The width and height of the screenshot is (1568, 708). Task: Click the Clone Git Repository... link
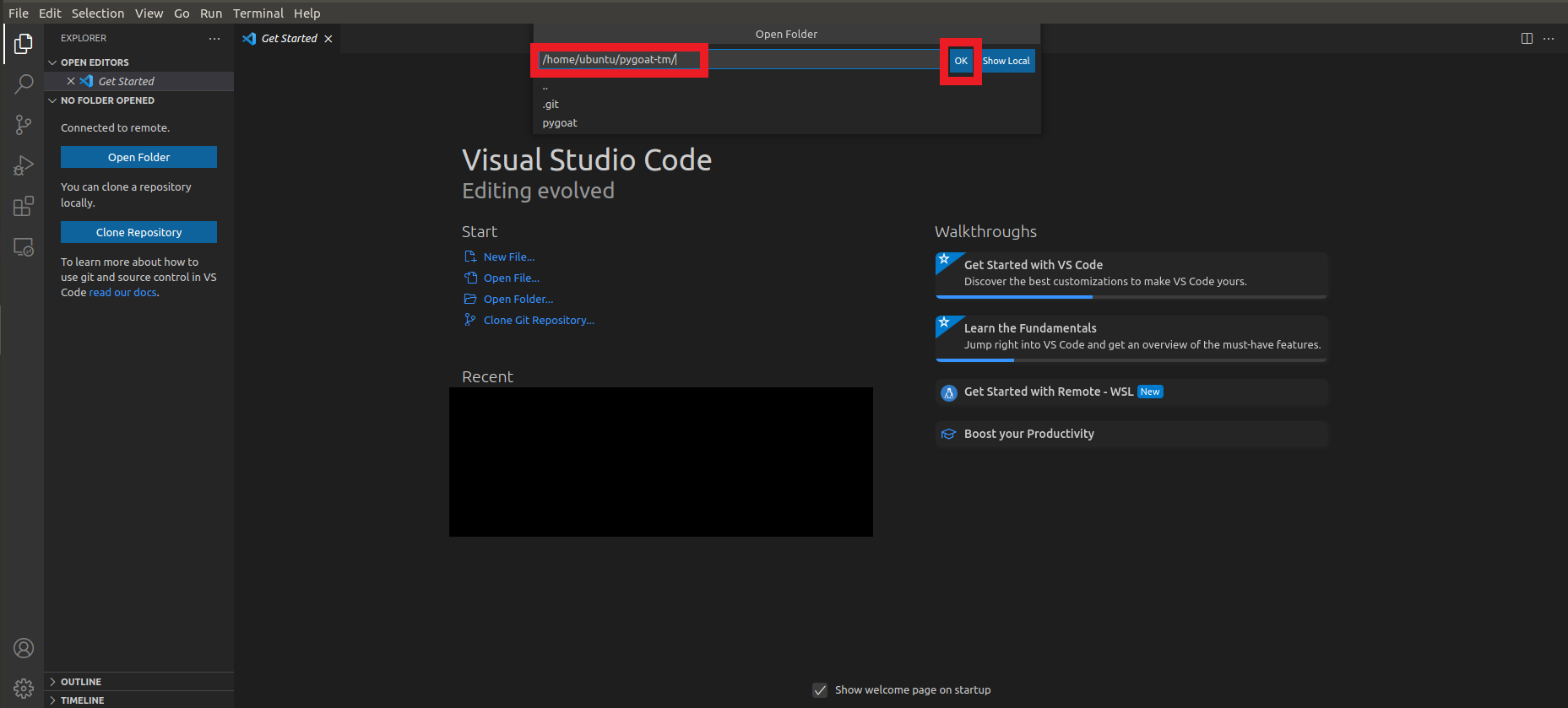[x=539, y=320]
